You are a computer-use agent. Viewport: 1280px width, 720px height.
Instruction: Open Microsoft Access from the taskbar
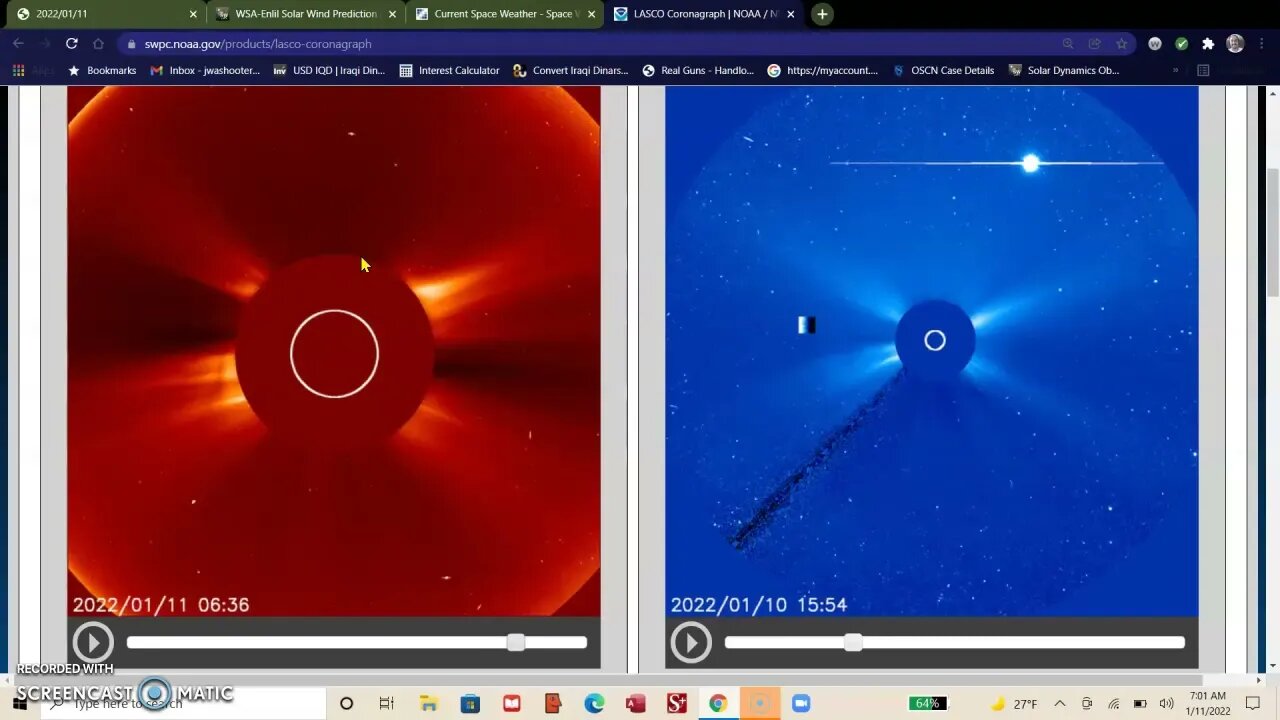[x=635, y=704]
